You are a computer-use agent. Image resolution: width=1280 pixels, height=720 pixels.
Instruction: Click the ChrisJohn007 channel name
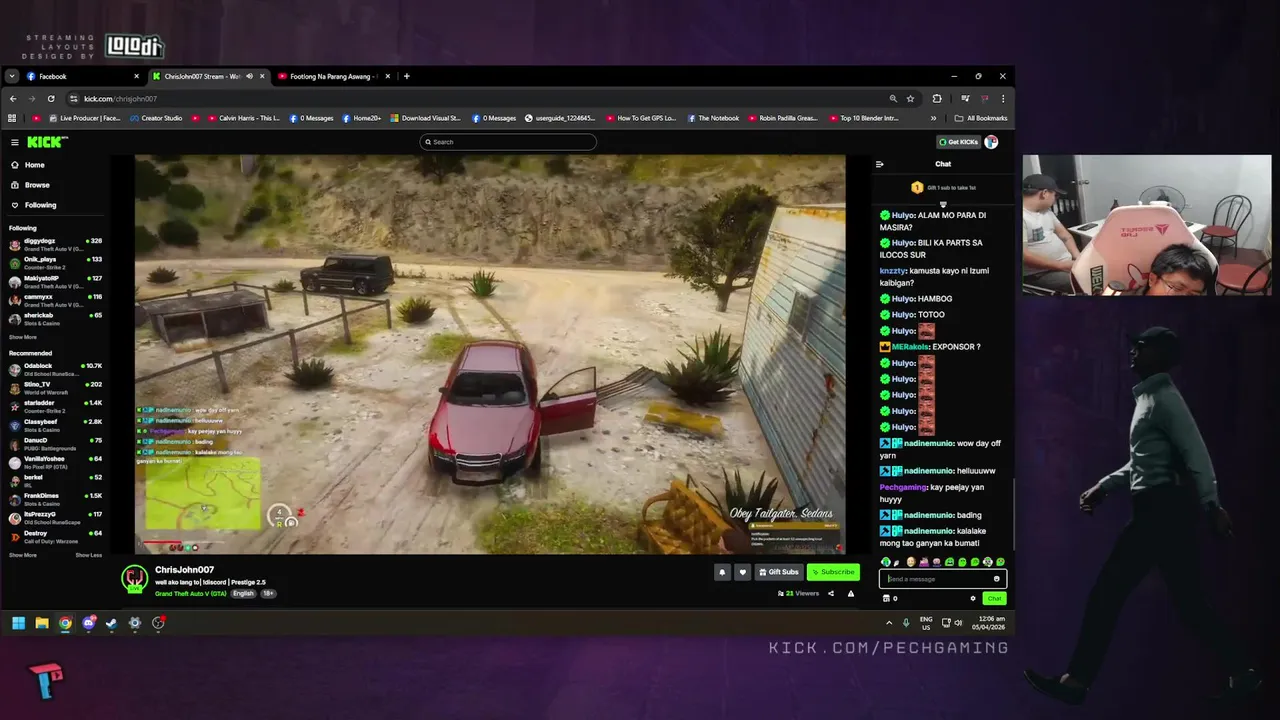pos(184,570)
